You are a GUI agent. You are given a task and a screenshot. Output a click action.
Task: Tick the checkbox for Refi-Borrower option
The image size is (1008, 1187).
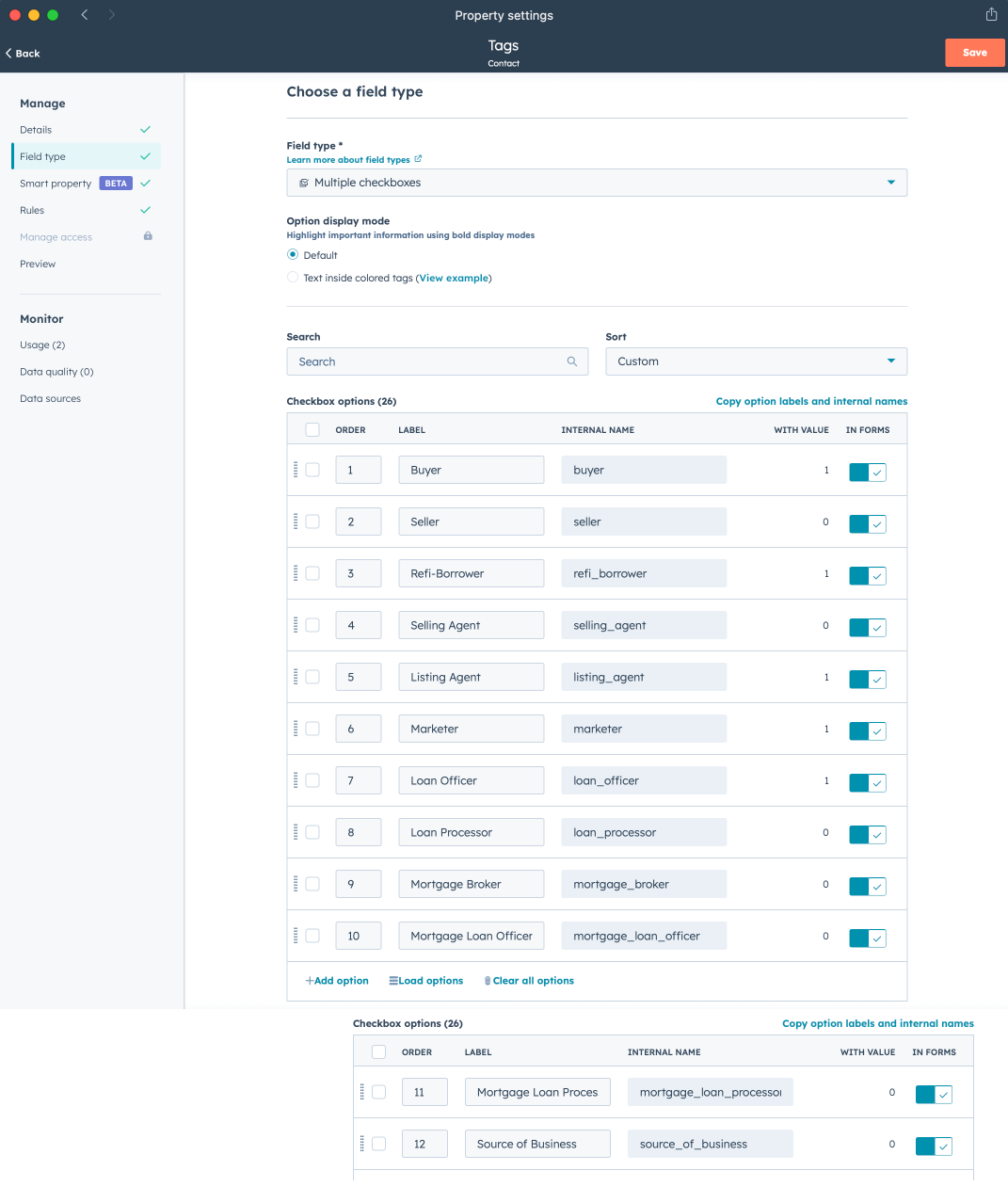tap(312, 573)
